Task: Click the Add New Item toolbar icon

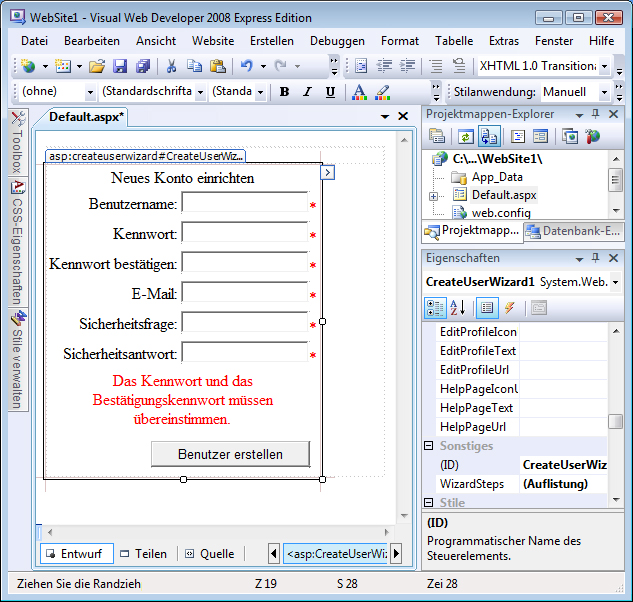Action: click(63, 66)
